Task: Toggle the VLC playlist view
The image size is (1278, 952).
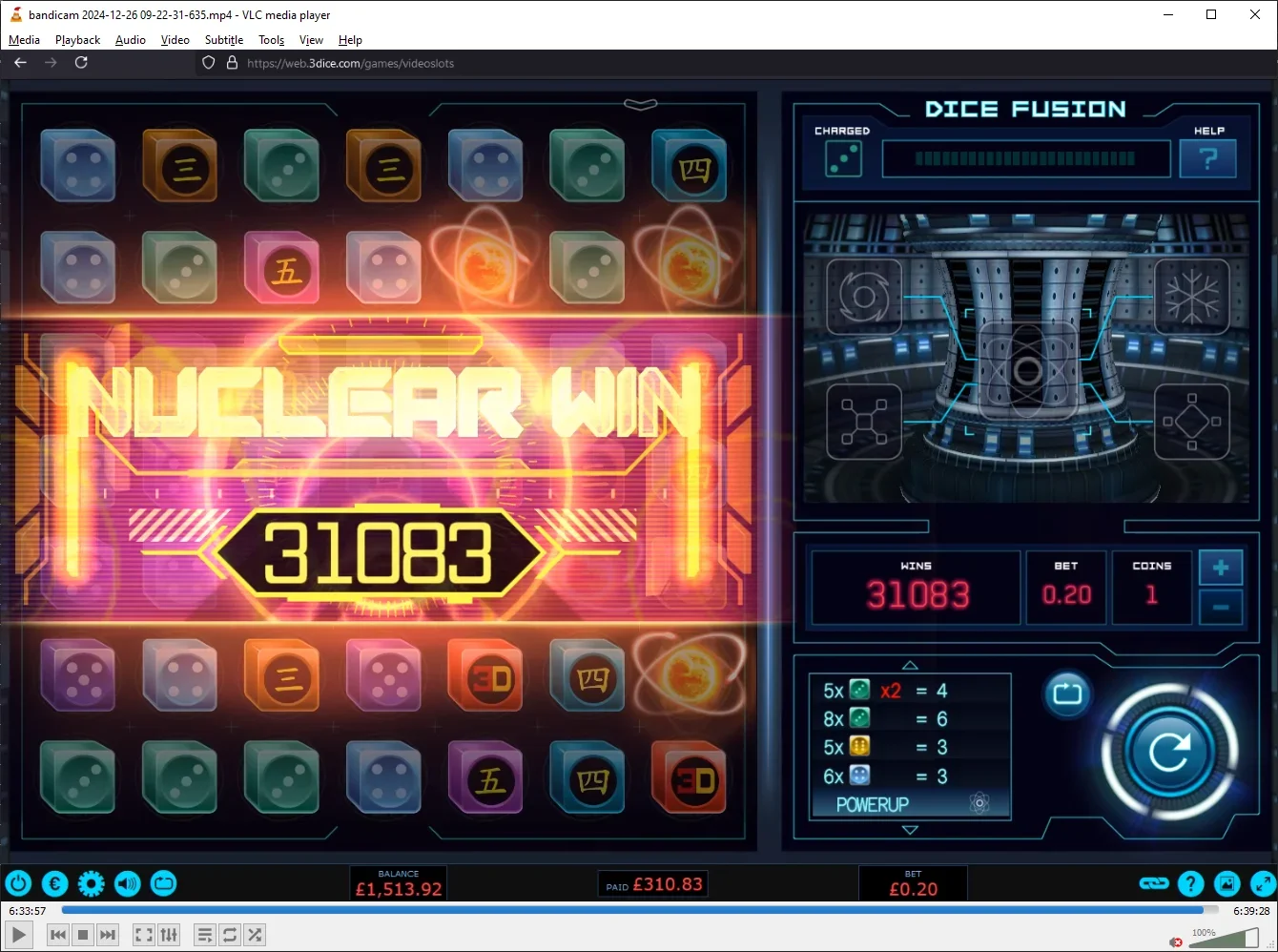Action: pyautogui.click(x=205, y=935)
